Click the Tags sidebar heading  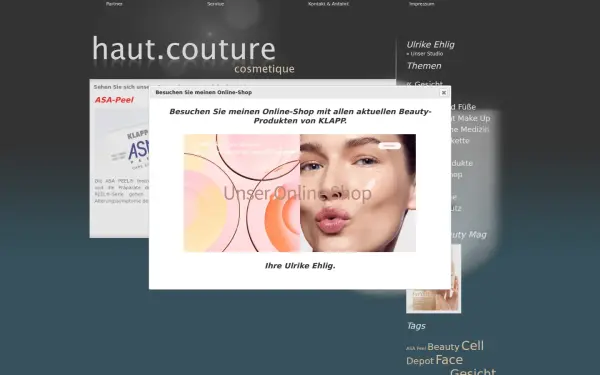[416, 326]
